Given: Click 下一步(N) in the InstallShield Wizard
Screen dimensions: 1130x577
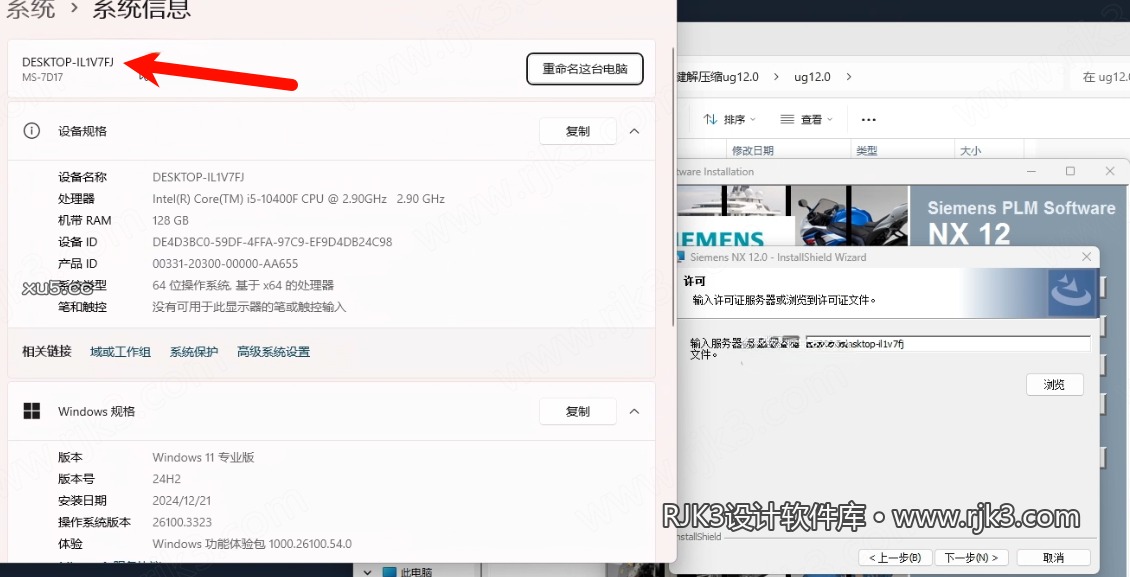Looking at the screenshot, I should (x=971, y=558).
